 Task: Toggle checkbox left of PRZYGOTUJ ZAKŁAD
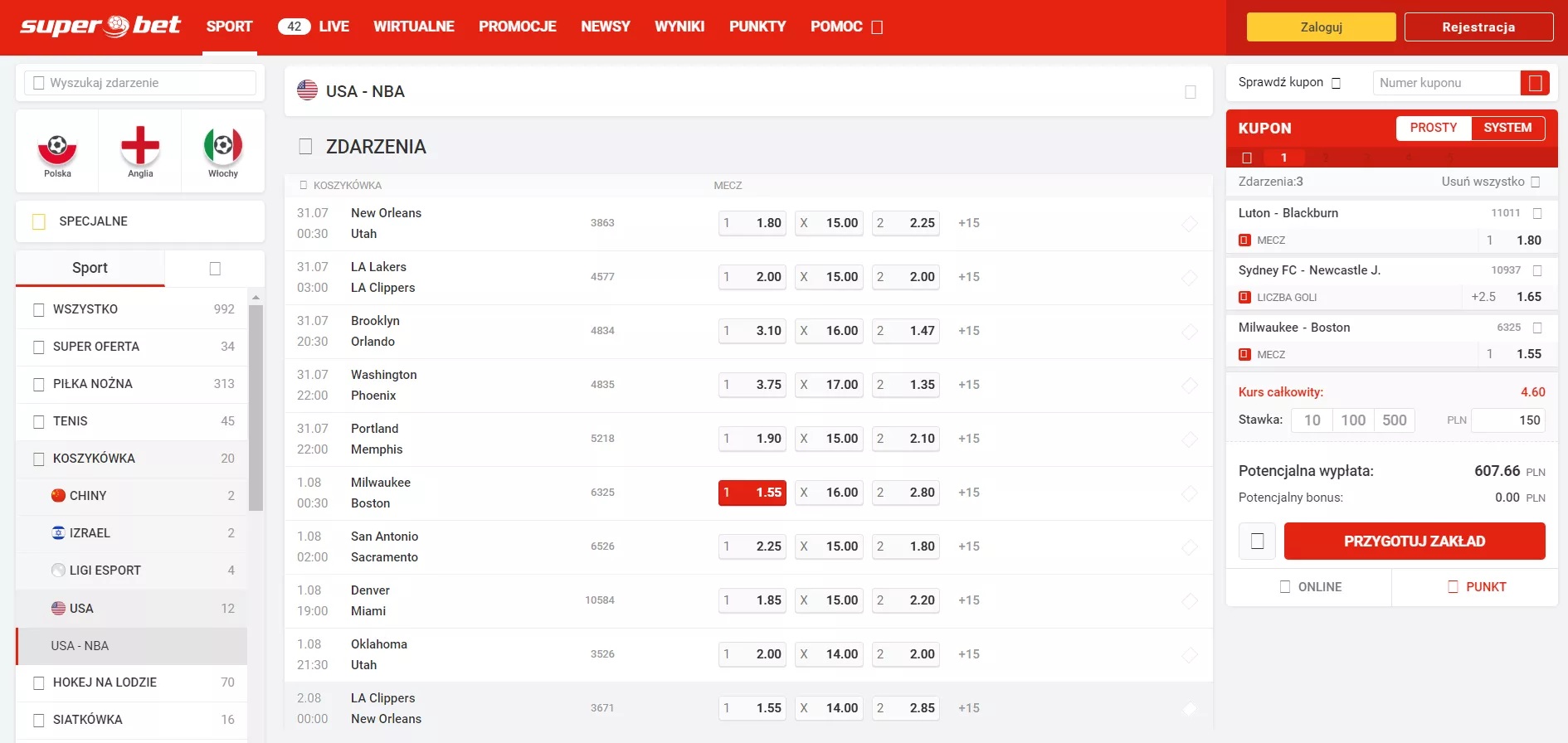tap(1257, 541)
